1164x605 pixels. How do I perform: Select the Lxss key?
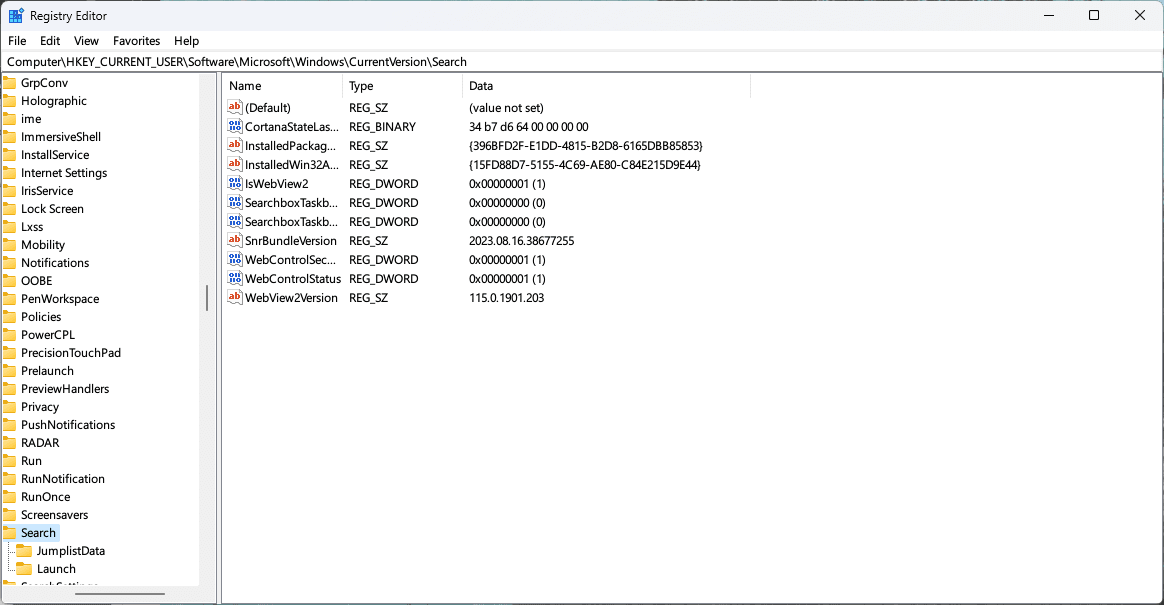[x=32, y=227]
